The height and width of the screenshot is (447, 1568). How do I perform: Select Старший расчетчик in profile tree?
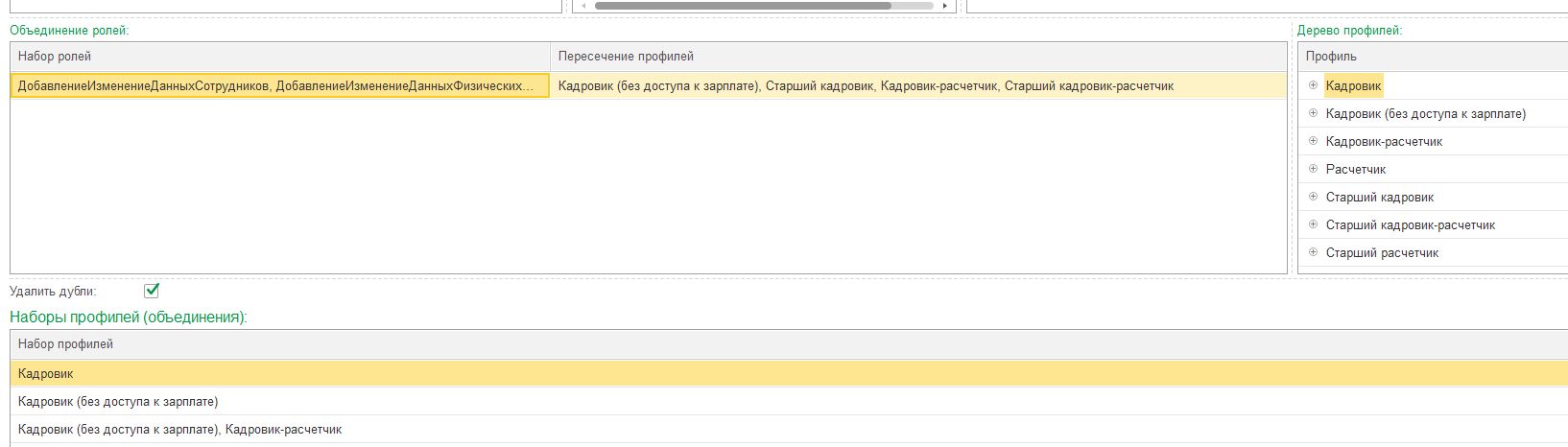point(1382,252)
